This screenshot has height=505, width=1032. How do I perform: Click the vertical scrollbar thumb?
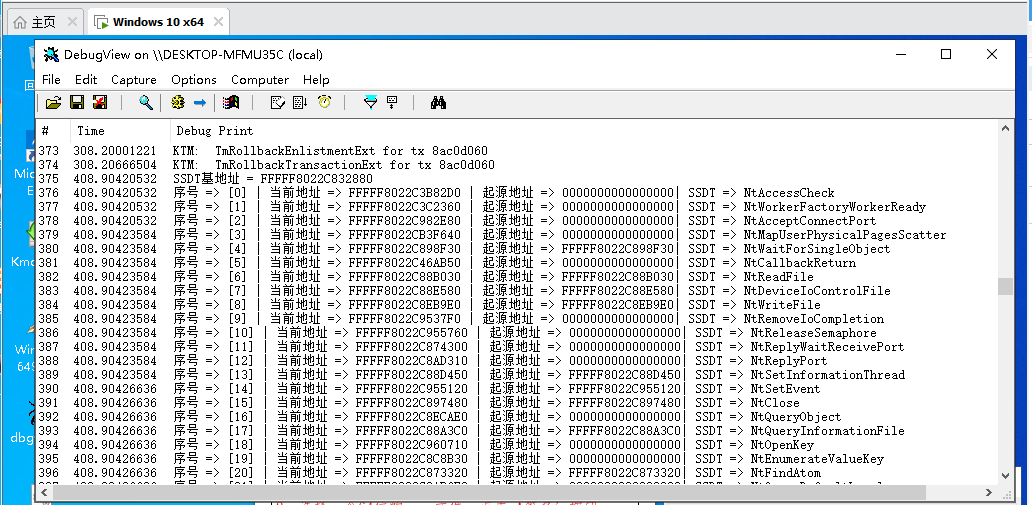pos(1006,286)
